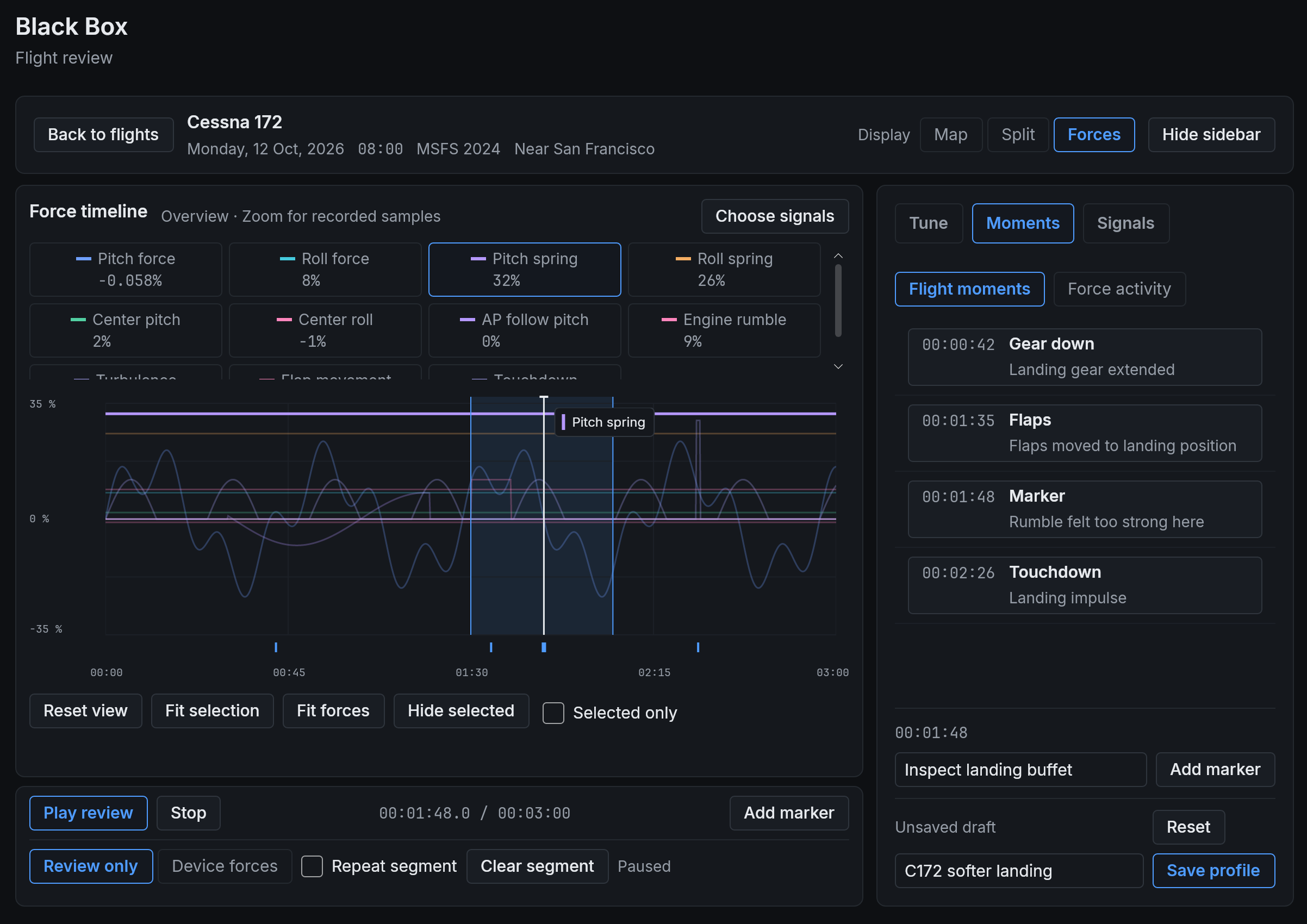Screen dimensions: 1307x924
Task: Click the timeline marker below 01:30
Action: [x=491, y=647]
